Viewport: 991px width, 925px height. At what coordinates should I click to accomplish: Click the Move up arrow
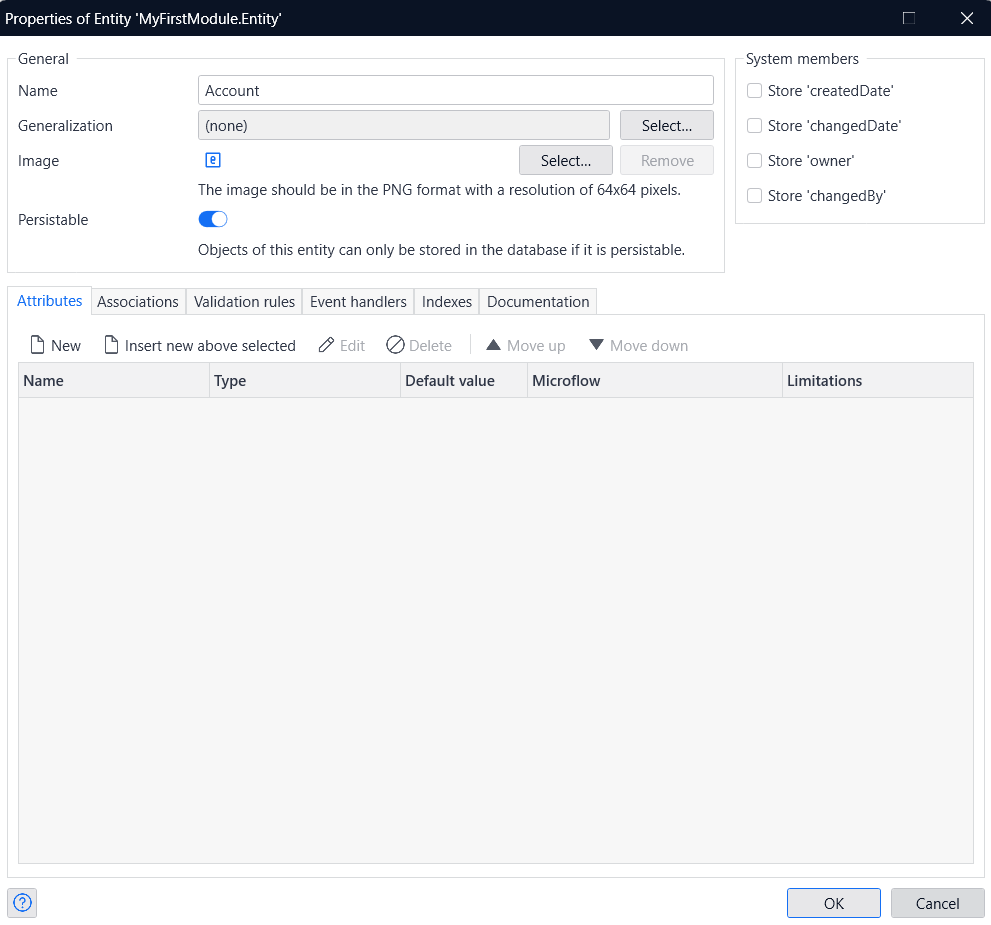tap(493, 345)
